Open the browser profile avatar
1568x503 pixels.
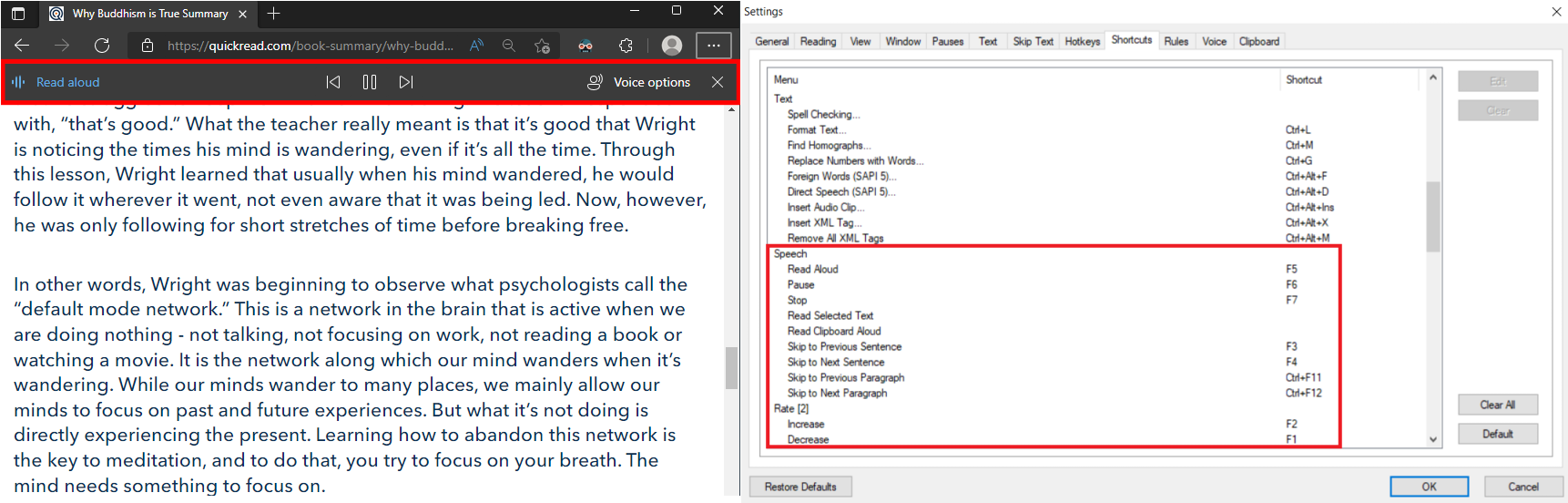[672, 46]
